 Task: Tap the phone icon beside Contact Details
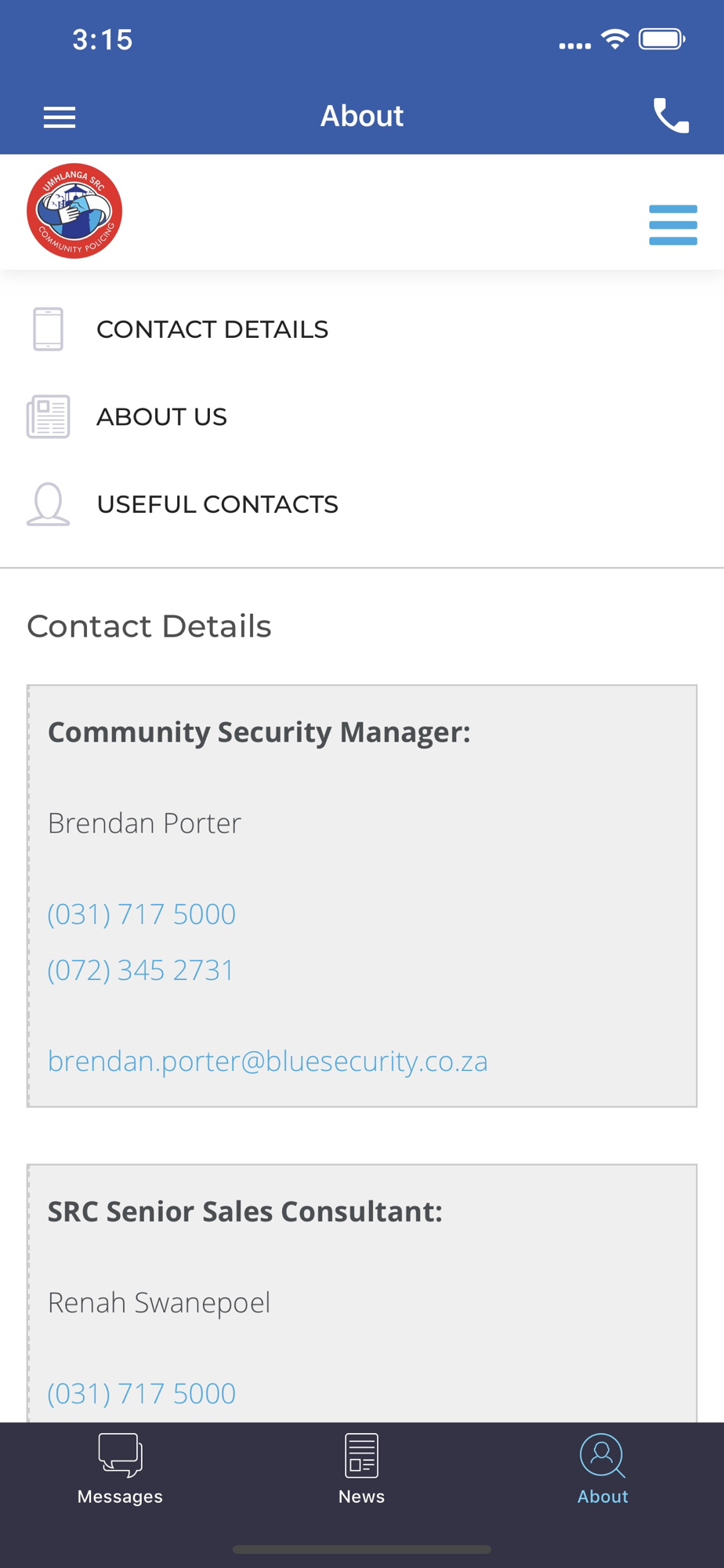click(48, 329)
